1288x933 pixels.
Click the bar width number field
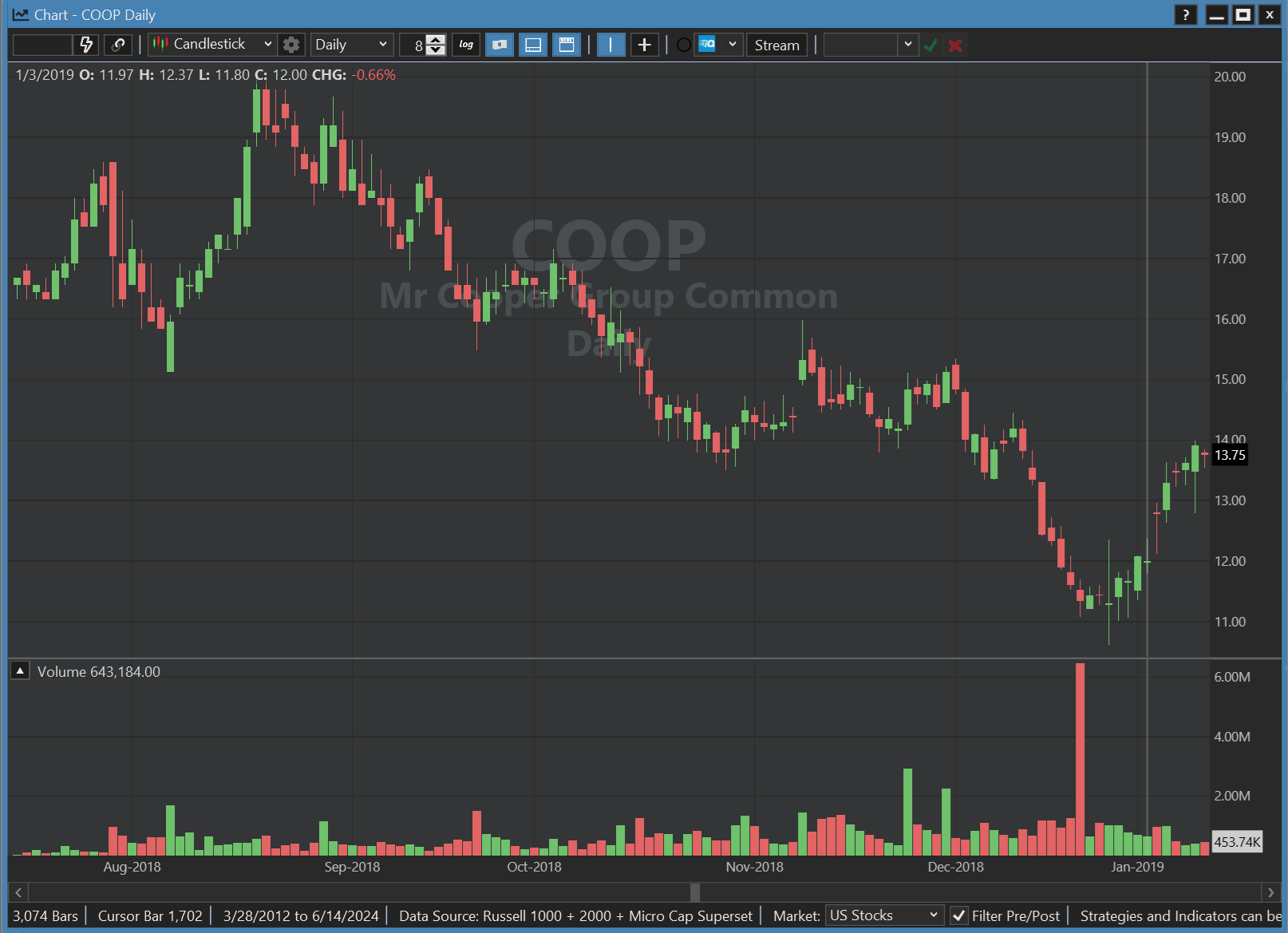tap(413, 45)
